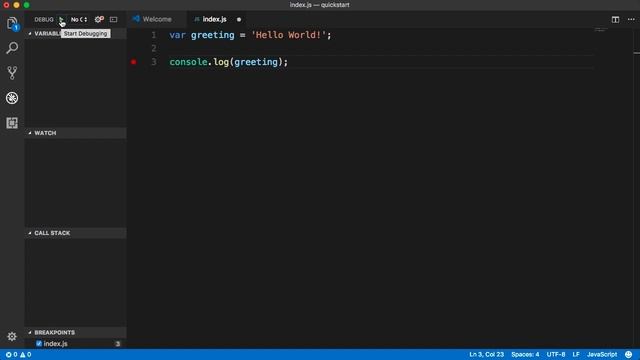Screen dimensions: 640x360
Task: Switch to the Welcome tab
Action: pyautogui.click(x=157, y=19)
